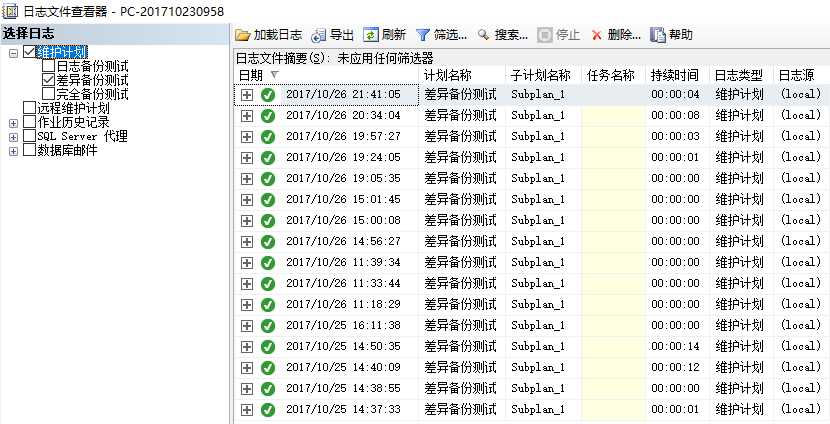Click green success icon for 19:57:27 entry
Screen dimensions: 830x424
[268, 137]
